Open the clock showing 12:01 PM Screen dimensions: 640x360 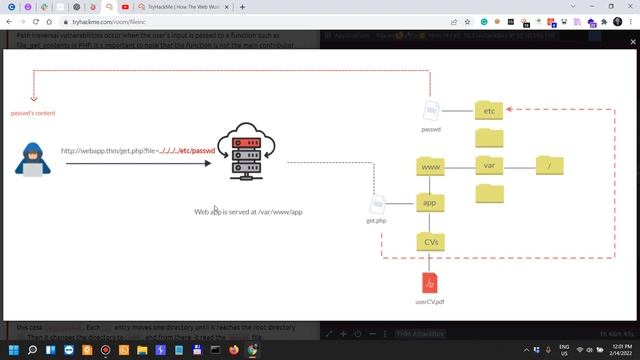(621, 350)
